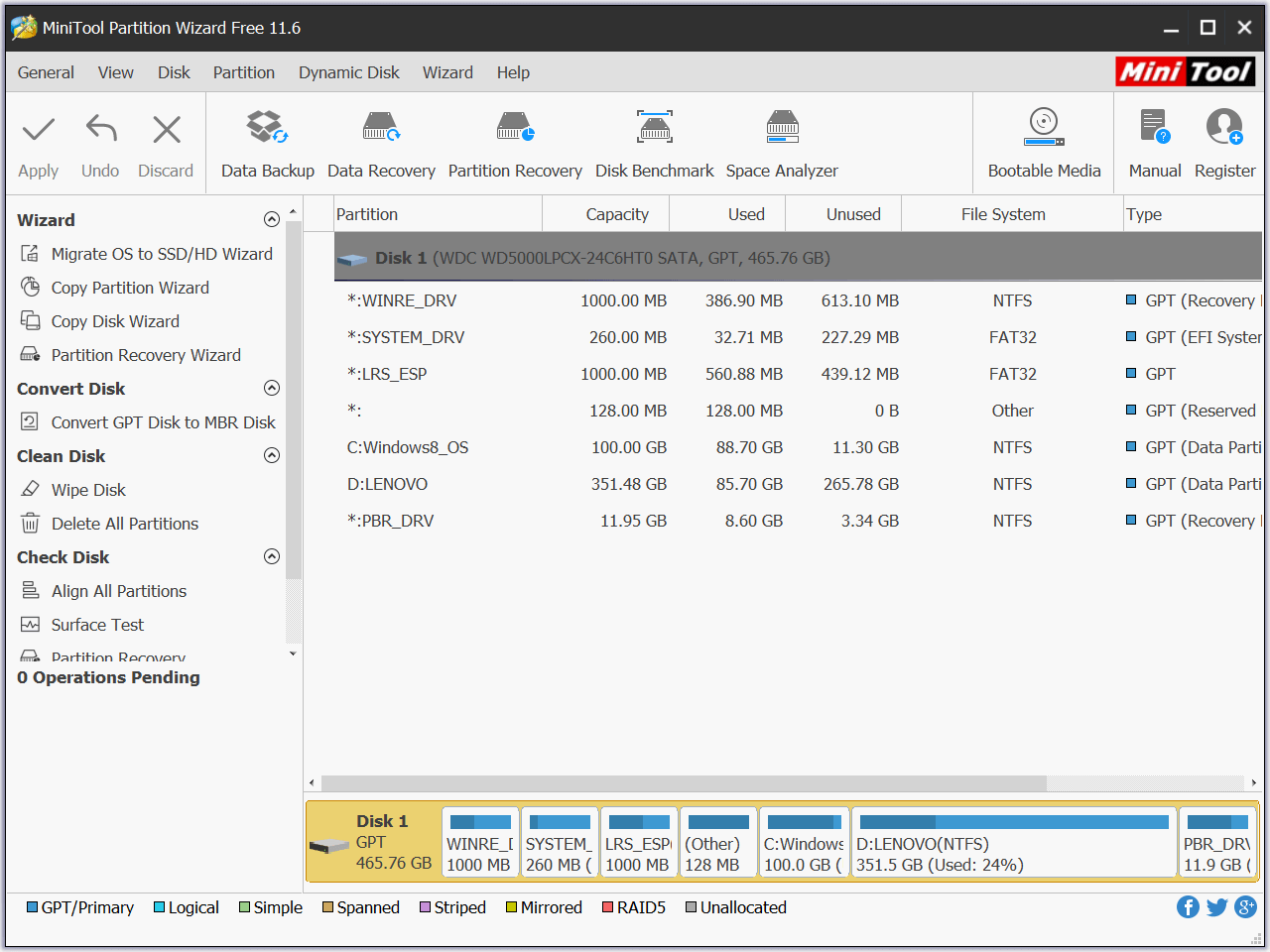
Task: Select the D:LENOVO partition row
Action: [x=798, y=484]
